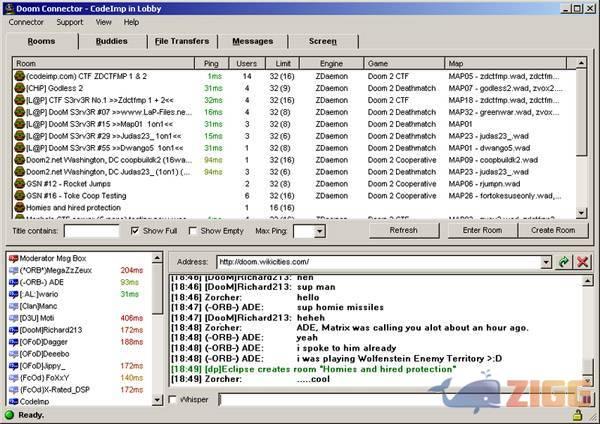Click the Doom2.net Judas23_ room icon
Viewport: 600px width, 424px height.
[20, 172]
